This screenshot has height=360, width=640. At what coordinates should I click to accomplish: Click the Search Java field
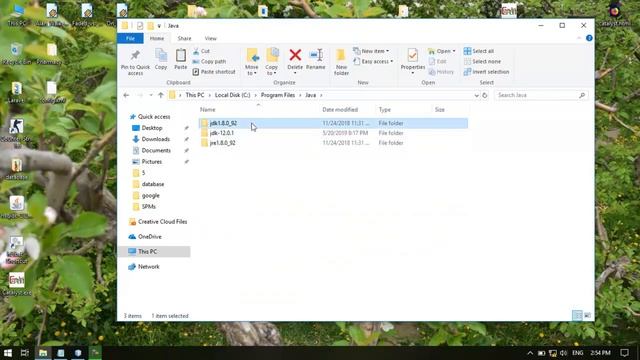click(541, 95)
